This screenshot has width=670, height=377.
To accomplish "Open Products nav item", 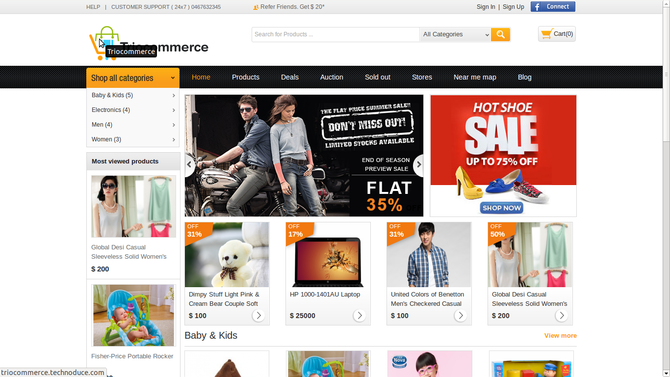I will pos(246,77).
